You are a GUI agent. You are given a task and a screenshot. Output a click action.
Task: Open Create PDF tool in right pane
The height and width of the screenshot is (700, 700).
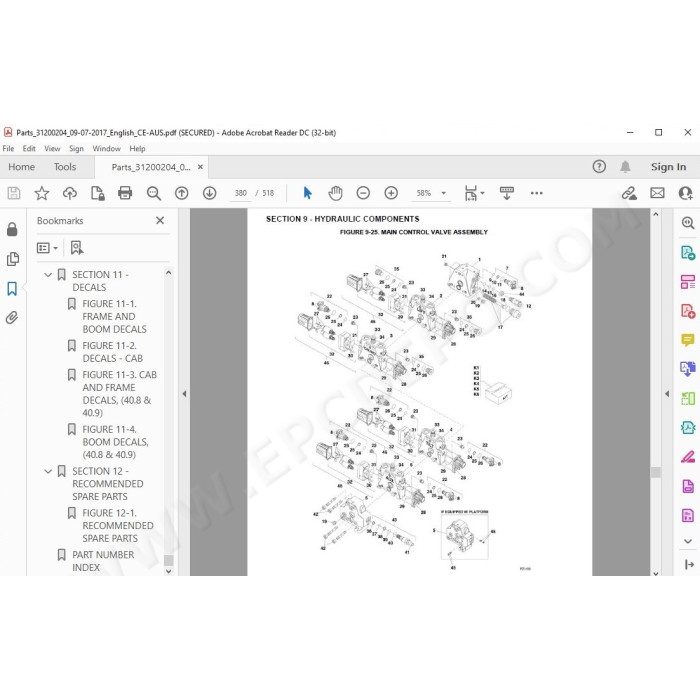pos(688,311)
